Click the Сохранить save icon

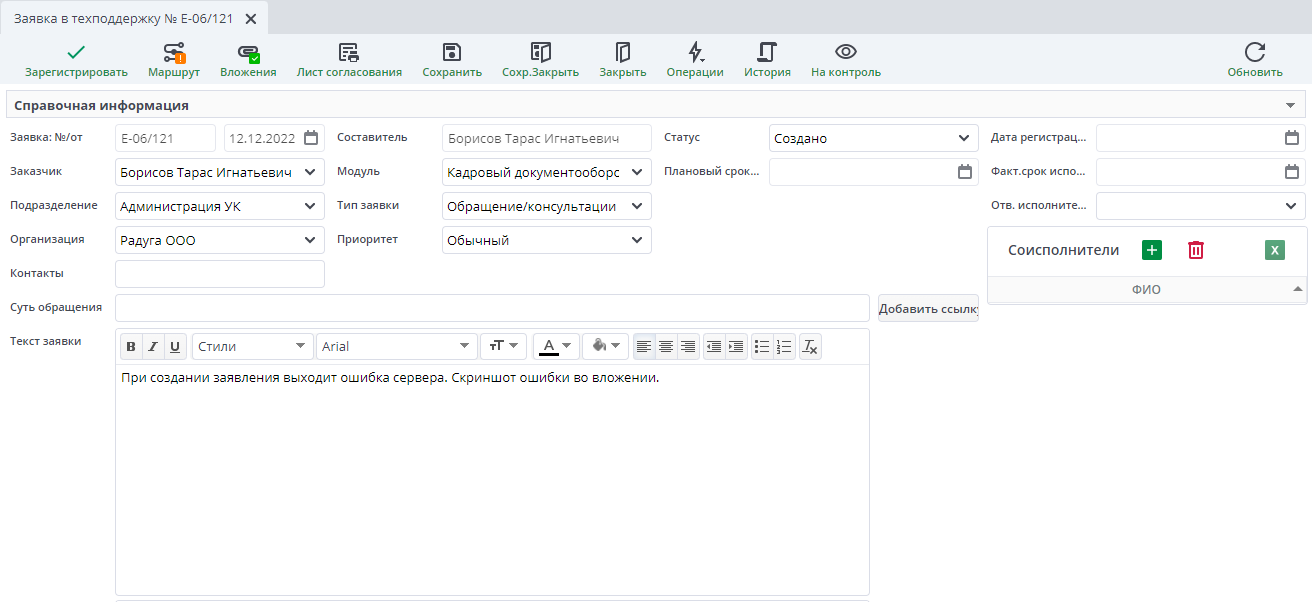452,53
